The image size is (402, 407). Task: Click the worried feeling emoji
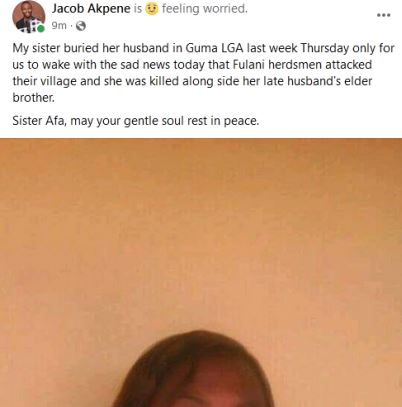pos(151,9)
